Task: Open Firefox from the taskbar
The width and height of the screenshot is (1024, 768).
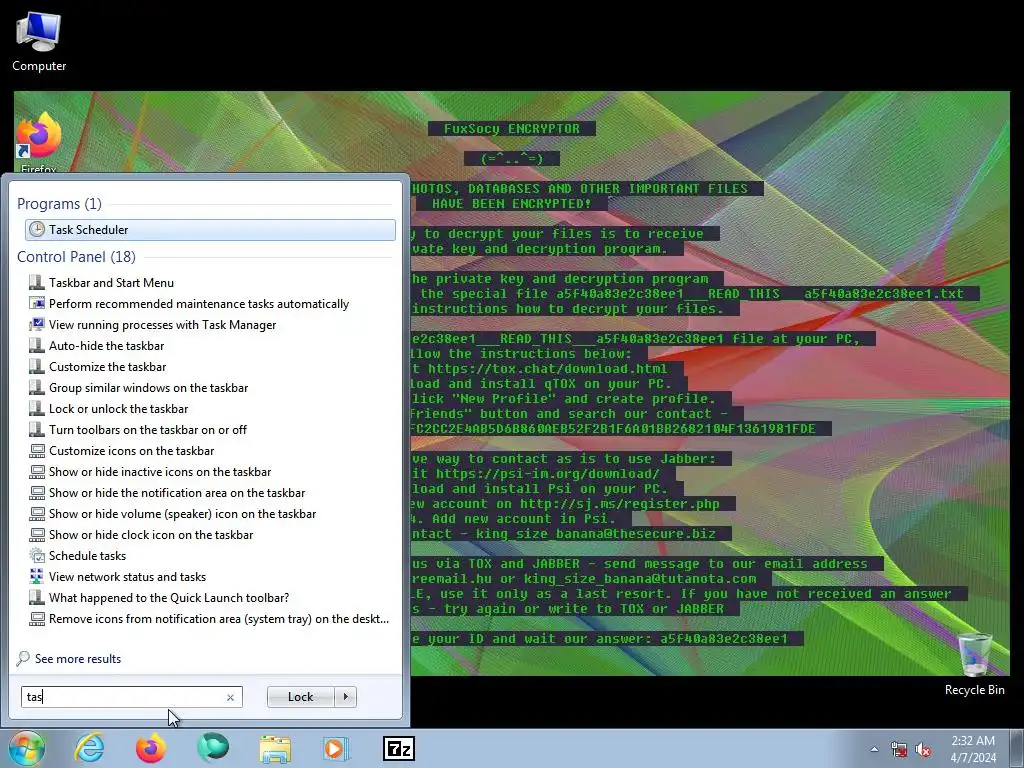Action: coord(151,748)
